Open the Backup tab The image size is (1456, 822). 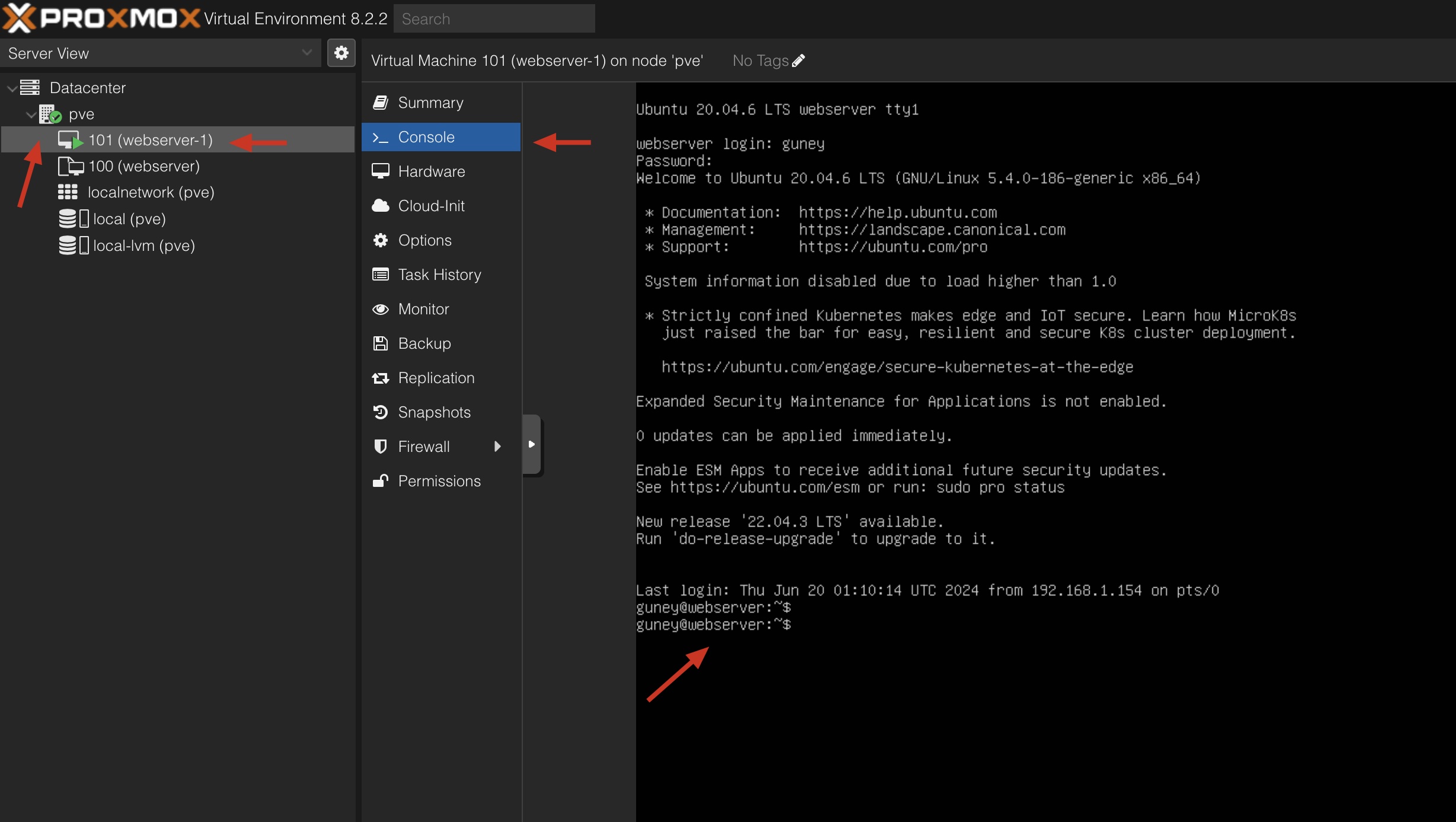441,343
